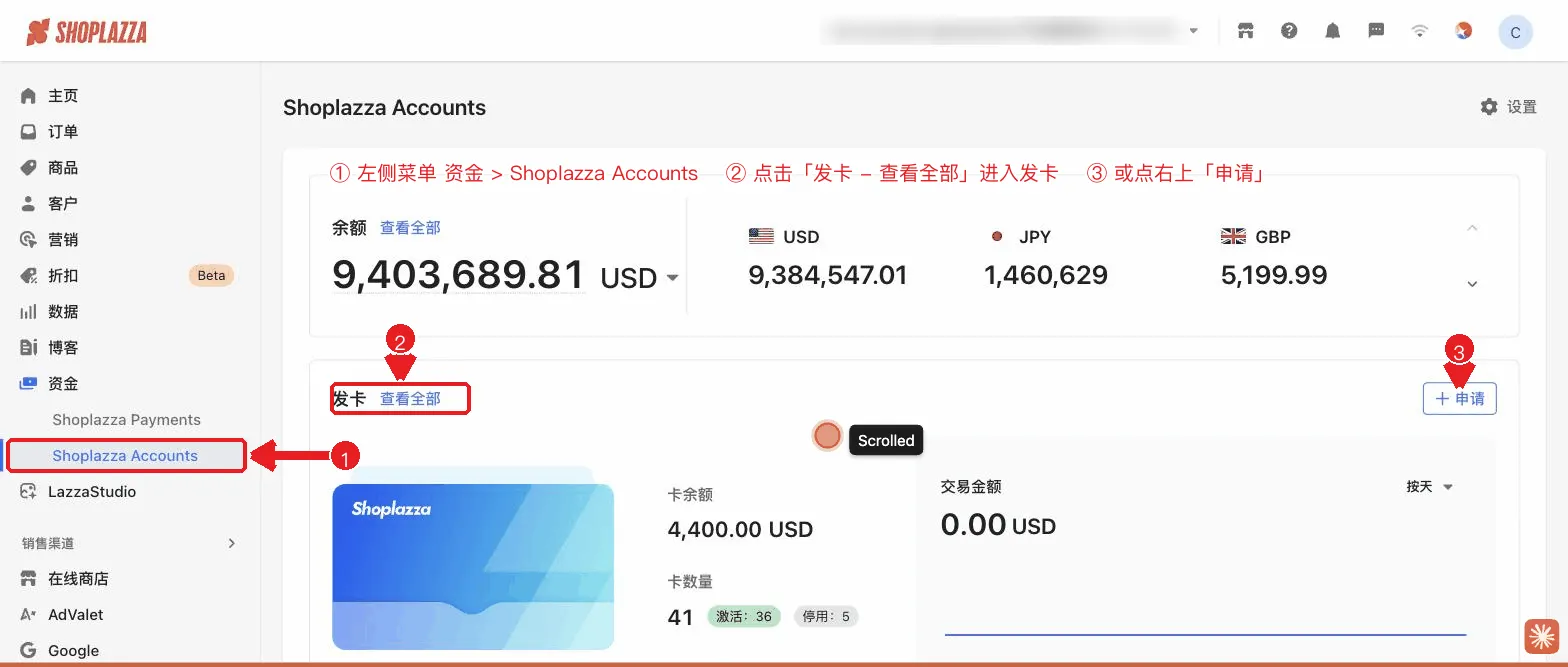Click transaction amount 0.00 USD

pyautogui.click(x=998, y=525)
